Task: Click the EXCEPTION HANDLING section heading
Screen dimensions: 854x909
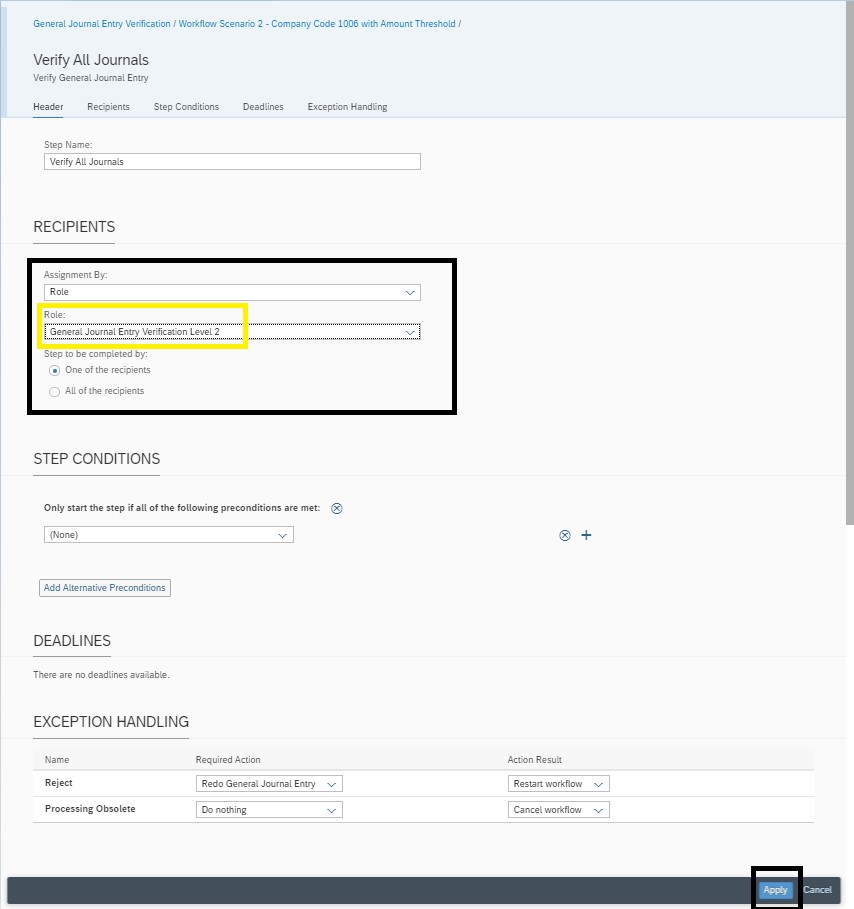Action: tap(111, 722)
